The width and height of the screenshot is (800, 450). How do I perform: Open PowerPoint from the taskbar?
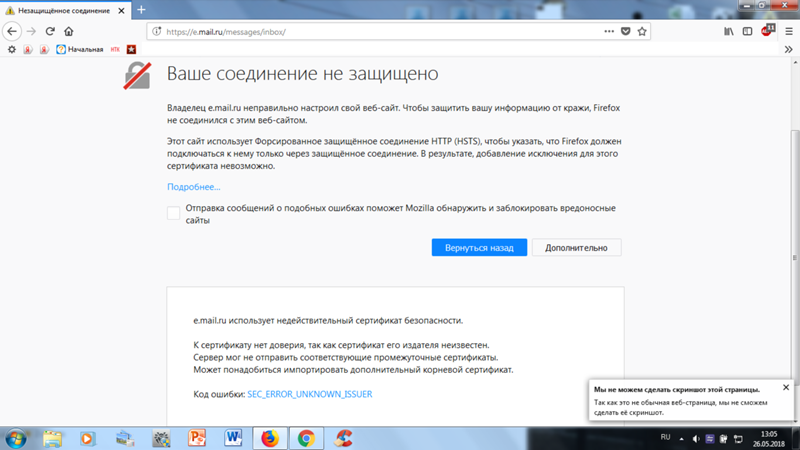coord(197,439)
